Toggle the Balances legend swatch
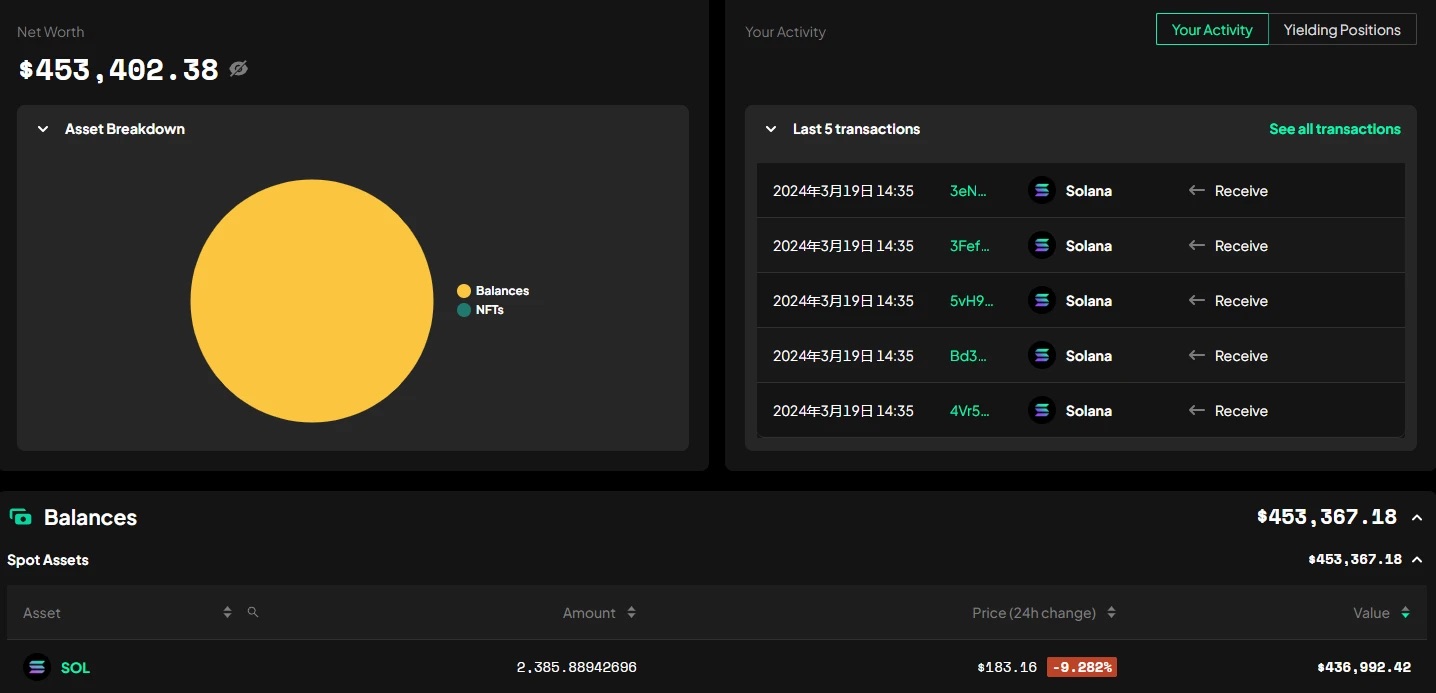Viewport: 1436px width, 693px height. (464, 291)
